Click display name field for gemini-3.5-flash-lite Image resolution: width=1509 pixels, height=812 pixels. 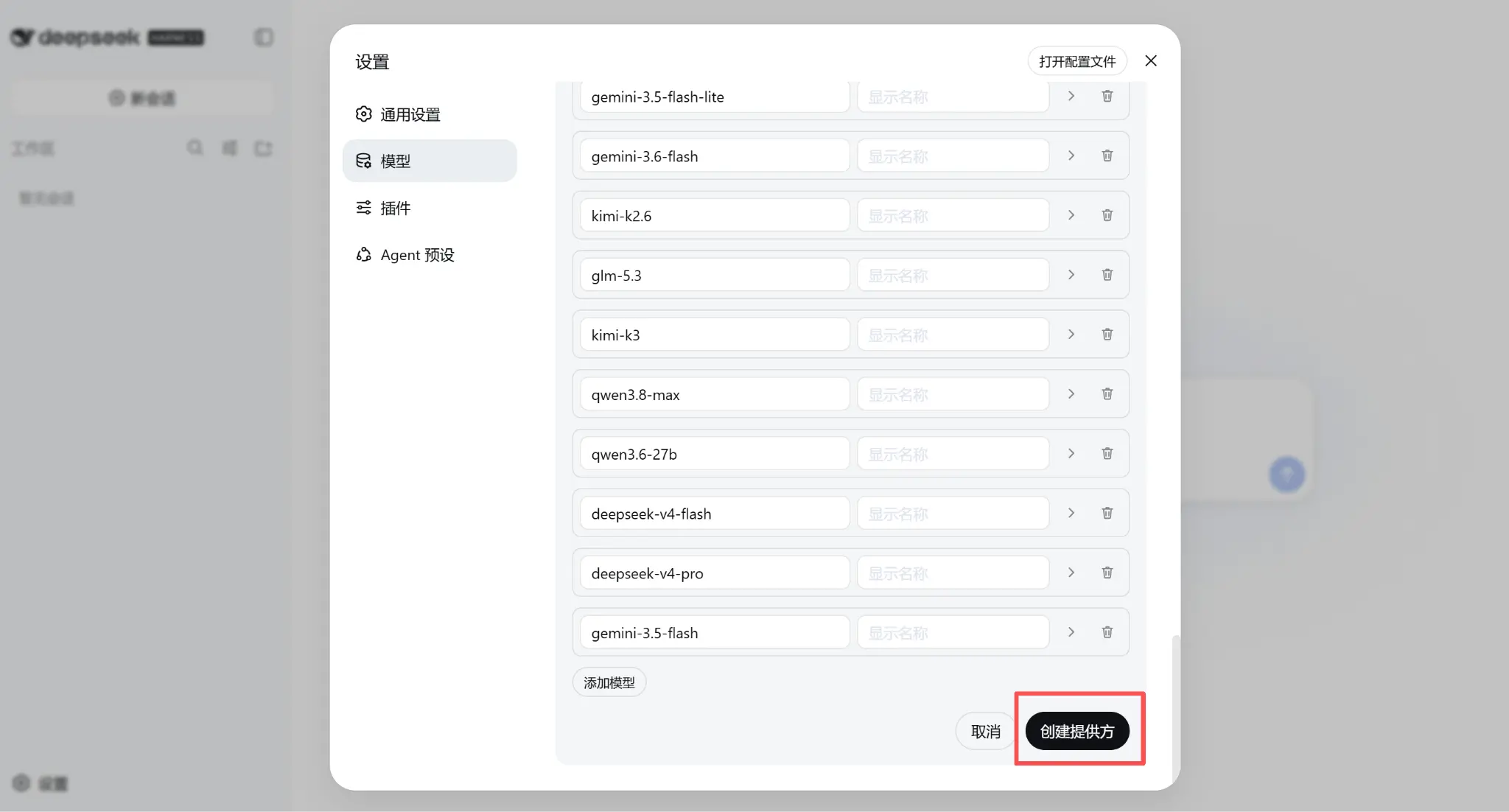tap(953, 97)
